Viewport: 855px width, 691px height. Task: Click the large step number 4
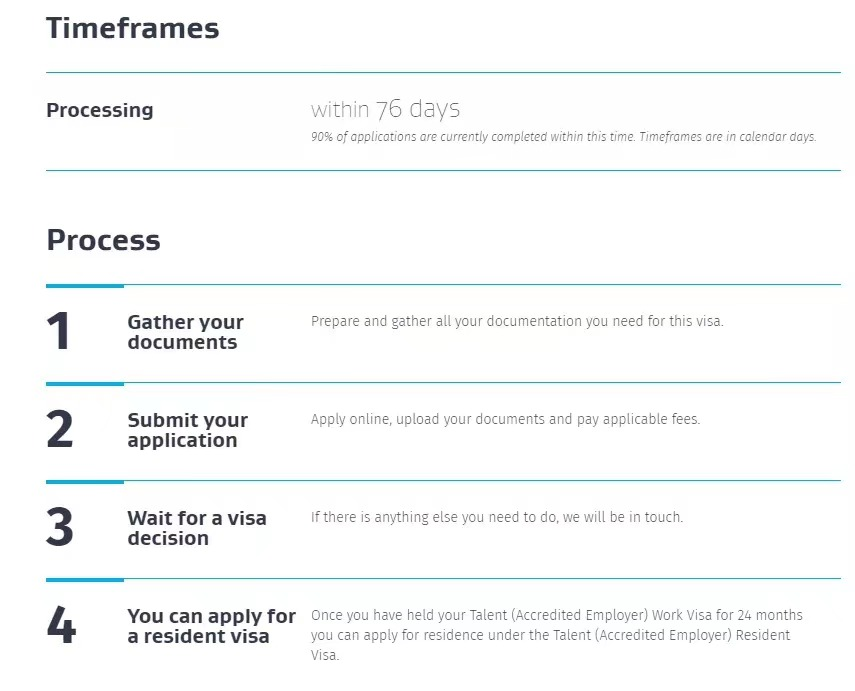[61, 626]
